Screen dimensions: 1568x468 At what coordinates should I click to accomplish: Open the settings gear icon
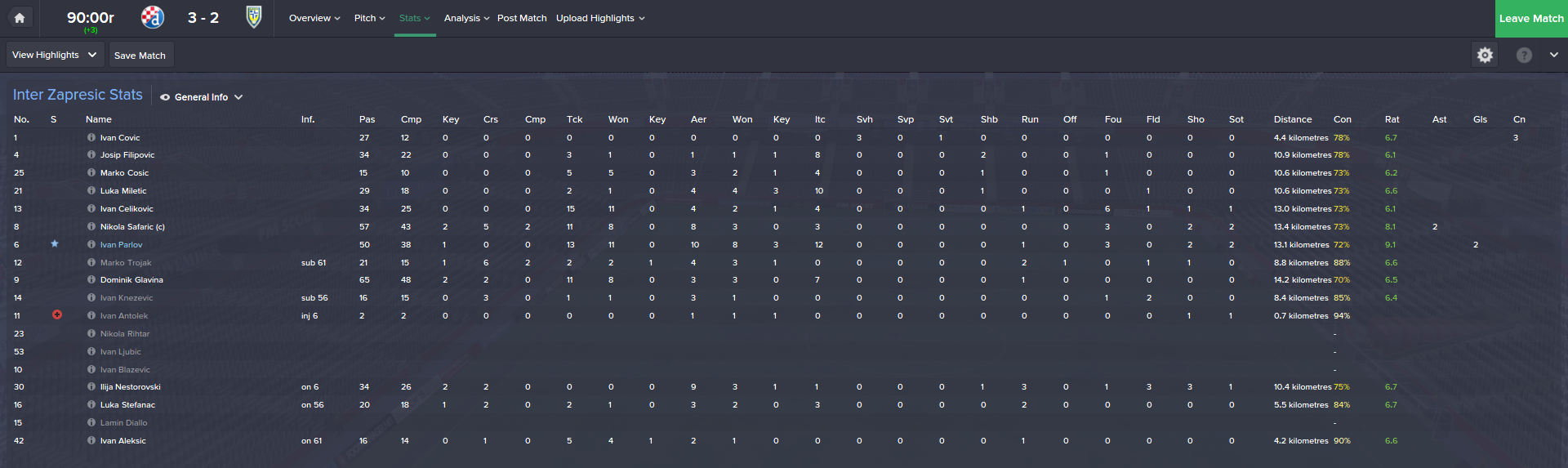(1485, 55)
